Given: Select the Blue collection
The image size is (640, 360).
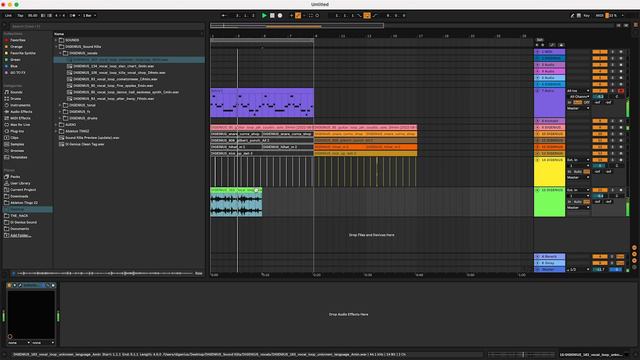Looking at the screenshot, I should tap(14, 66).
